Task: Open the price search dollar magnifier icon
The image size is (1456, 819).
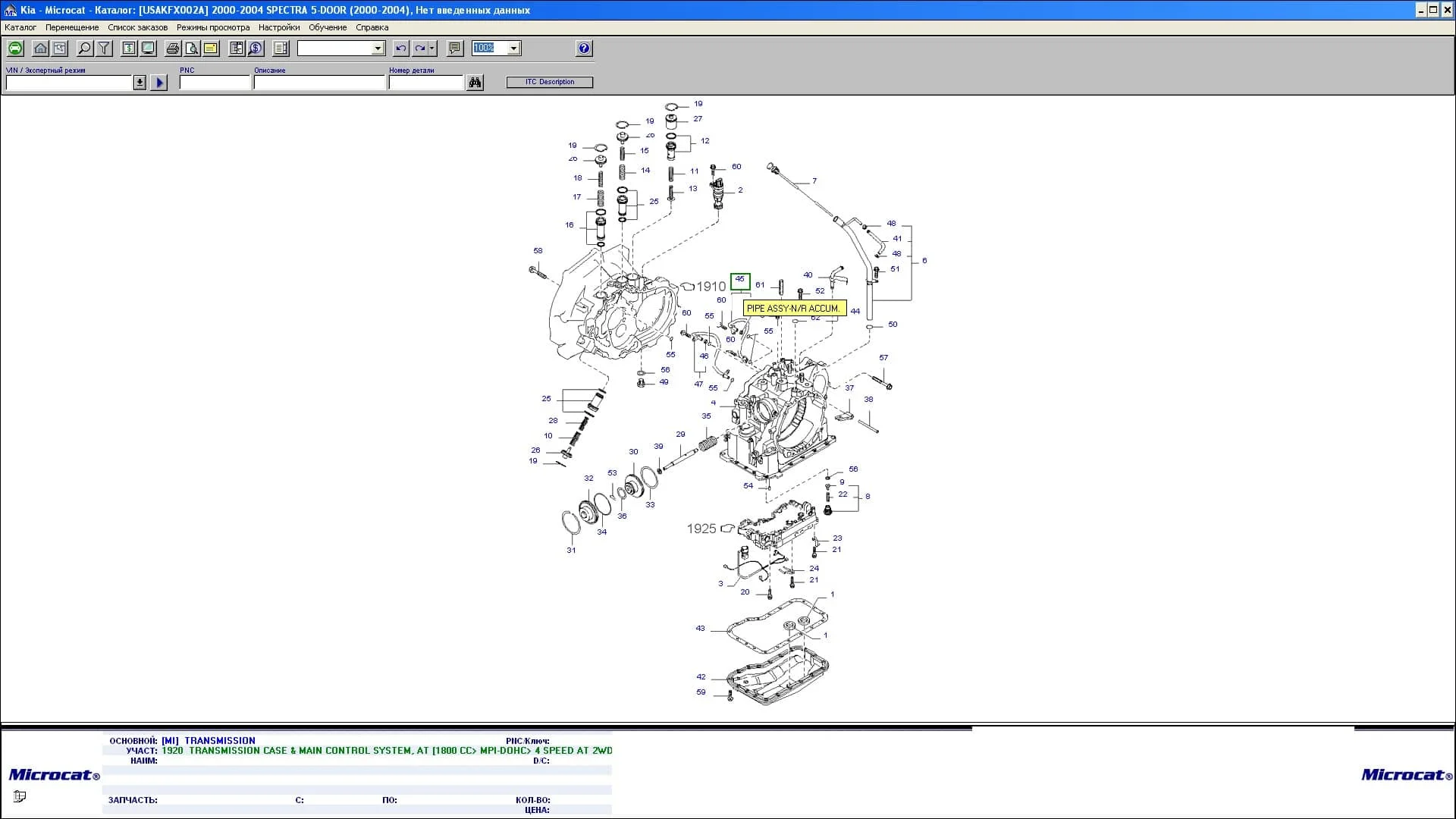Action: pyautogui.click(x=256, y=49)
